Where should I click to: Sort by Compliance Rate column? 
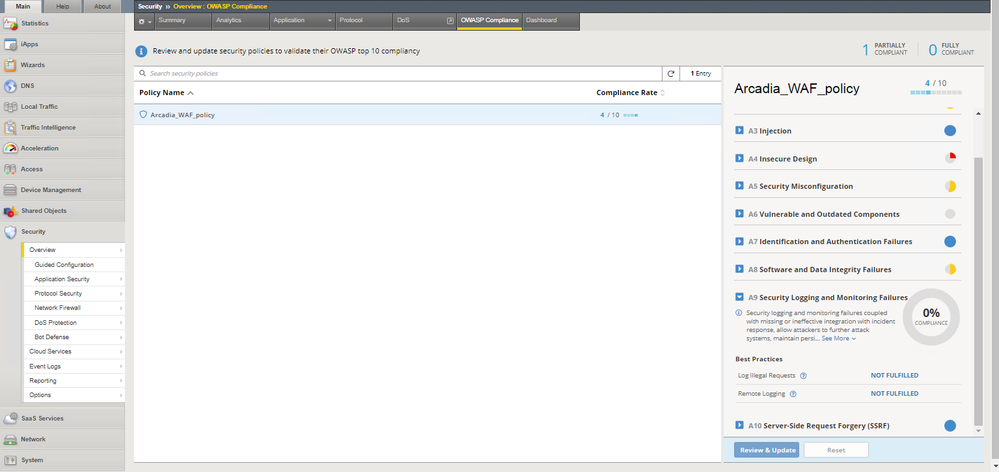click(x=630, y=93)
